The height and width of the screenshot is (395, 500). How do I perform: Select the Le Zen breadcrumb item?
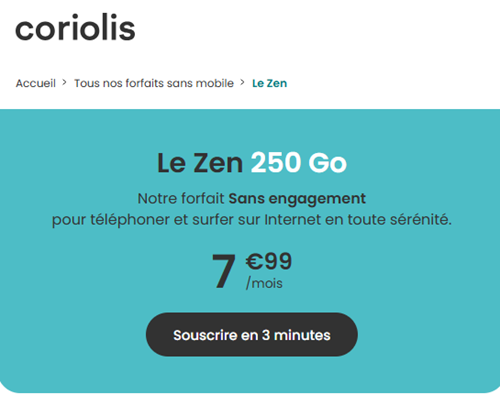pyautogui.click(x=269, y=83)
